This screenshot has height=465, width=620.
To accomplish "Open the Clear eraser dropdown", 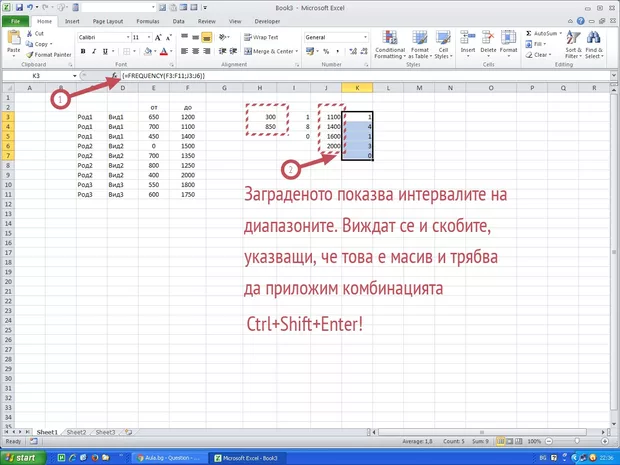I will (x=539, y=55).
